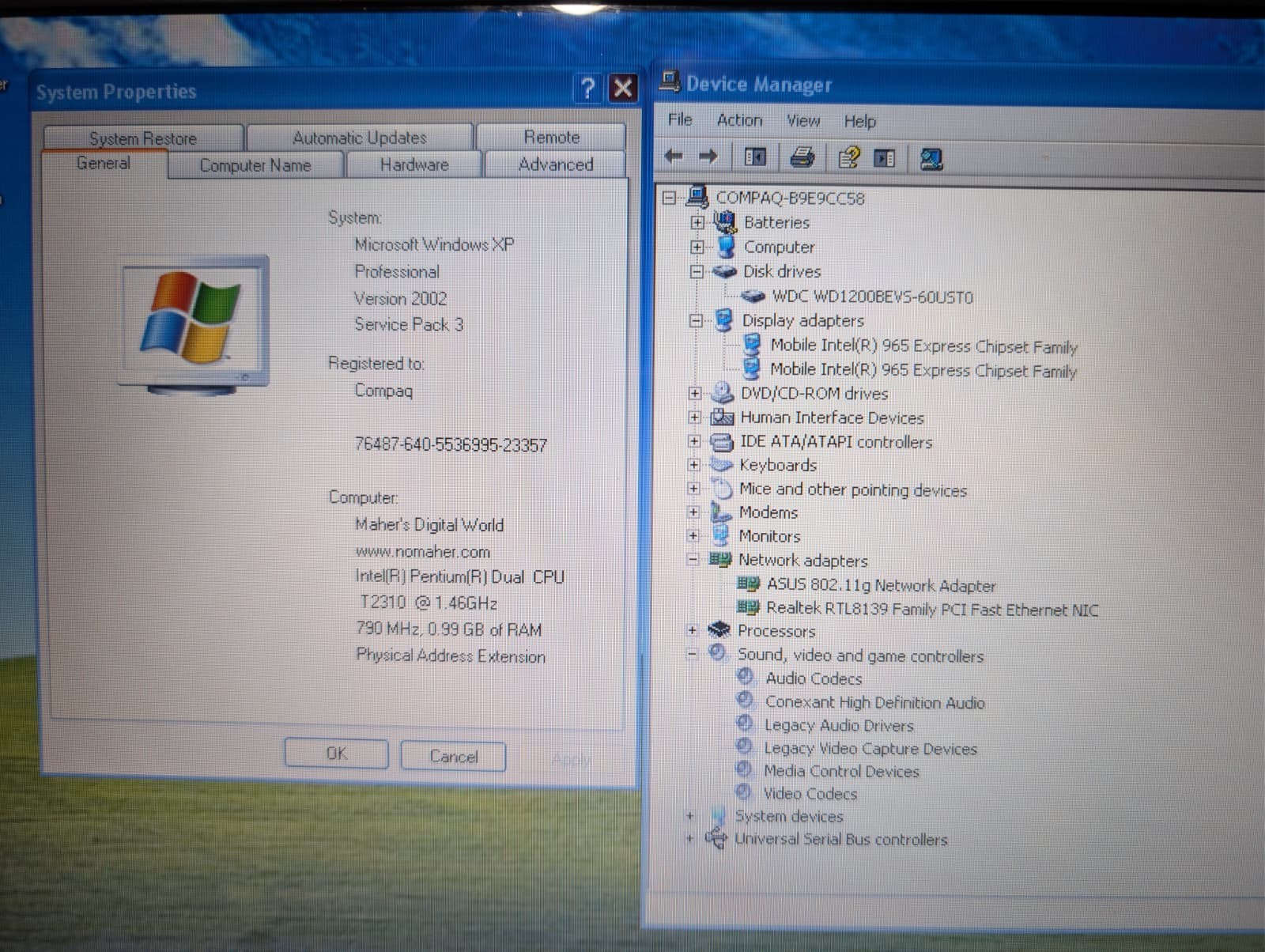Click Scan for hardware changes icon
1265x952 pixels.
point(931,159)
